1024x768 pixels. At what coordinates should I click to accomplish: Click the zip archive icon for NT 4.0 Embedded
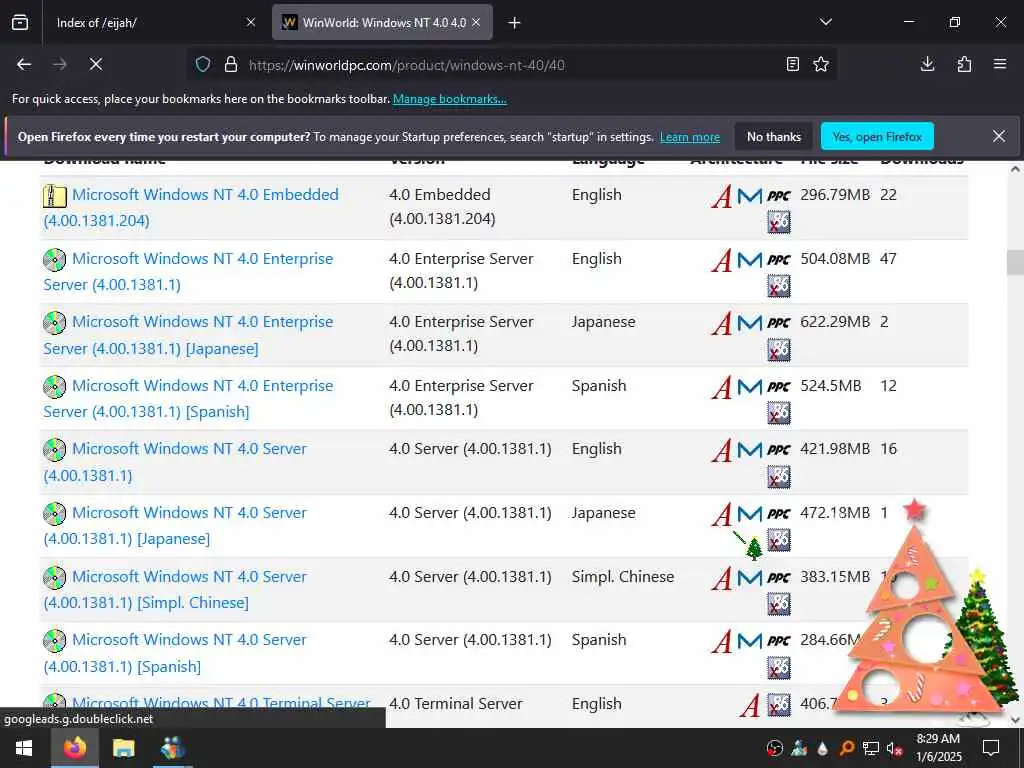[54, 196]
